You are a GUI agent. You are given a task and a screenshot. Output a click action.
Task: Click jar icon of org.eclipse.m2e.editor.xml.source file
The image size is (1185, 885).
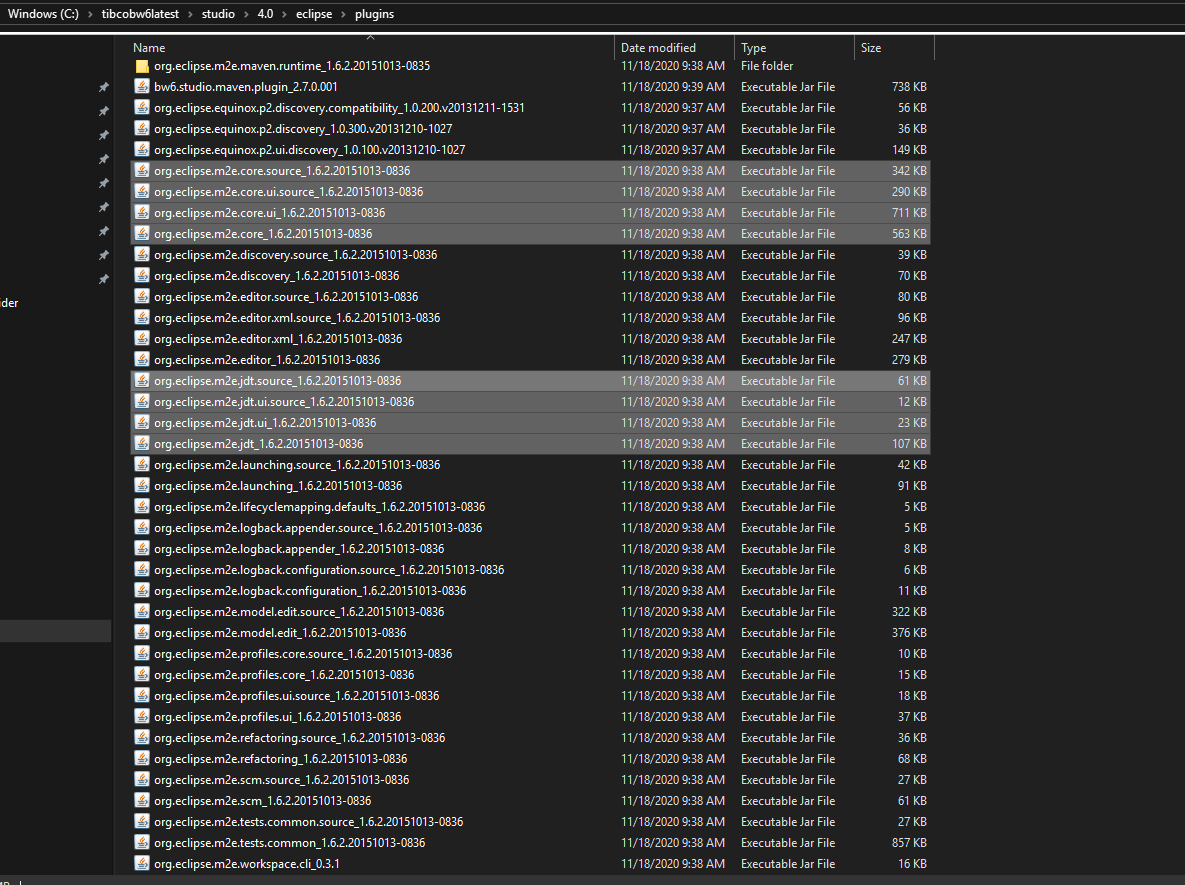[141, 318]
